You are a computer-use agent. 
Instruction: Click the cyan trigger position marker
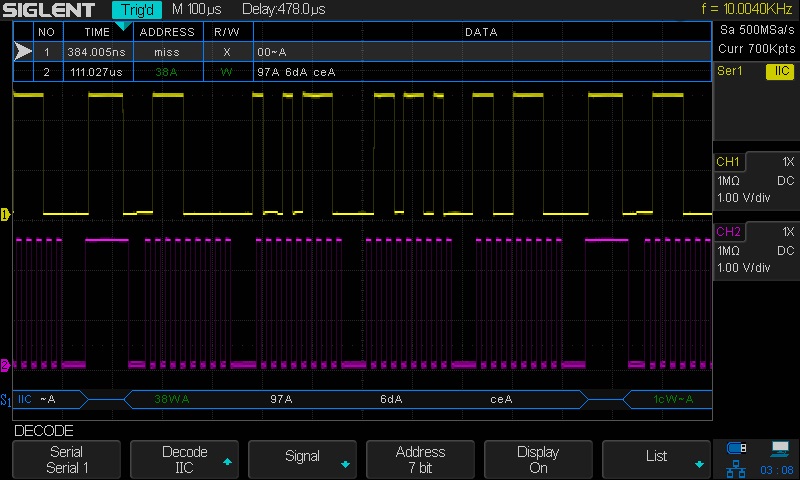coord(123,26)
